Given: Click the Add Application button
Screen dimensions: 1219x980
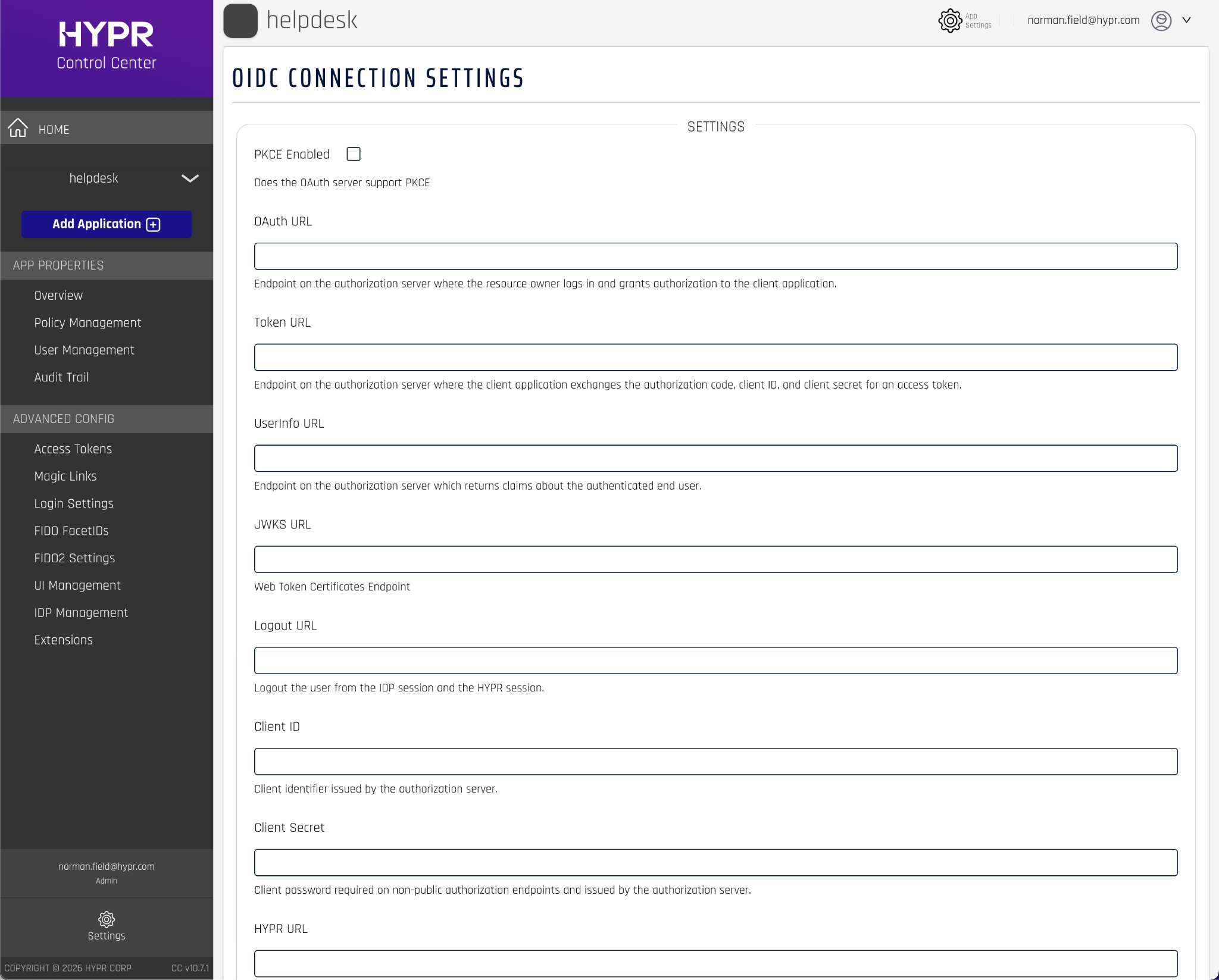Looking at the screenshot, I should click(x=106, y=224).
